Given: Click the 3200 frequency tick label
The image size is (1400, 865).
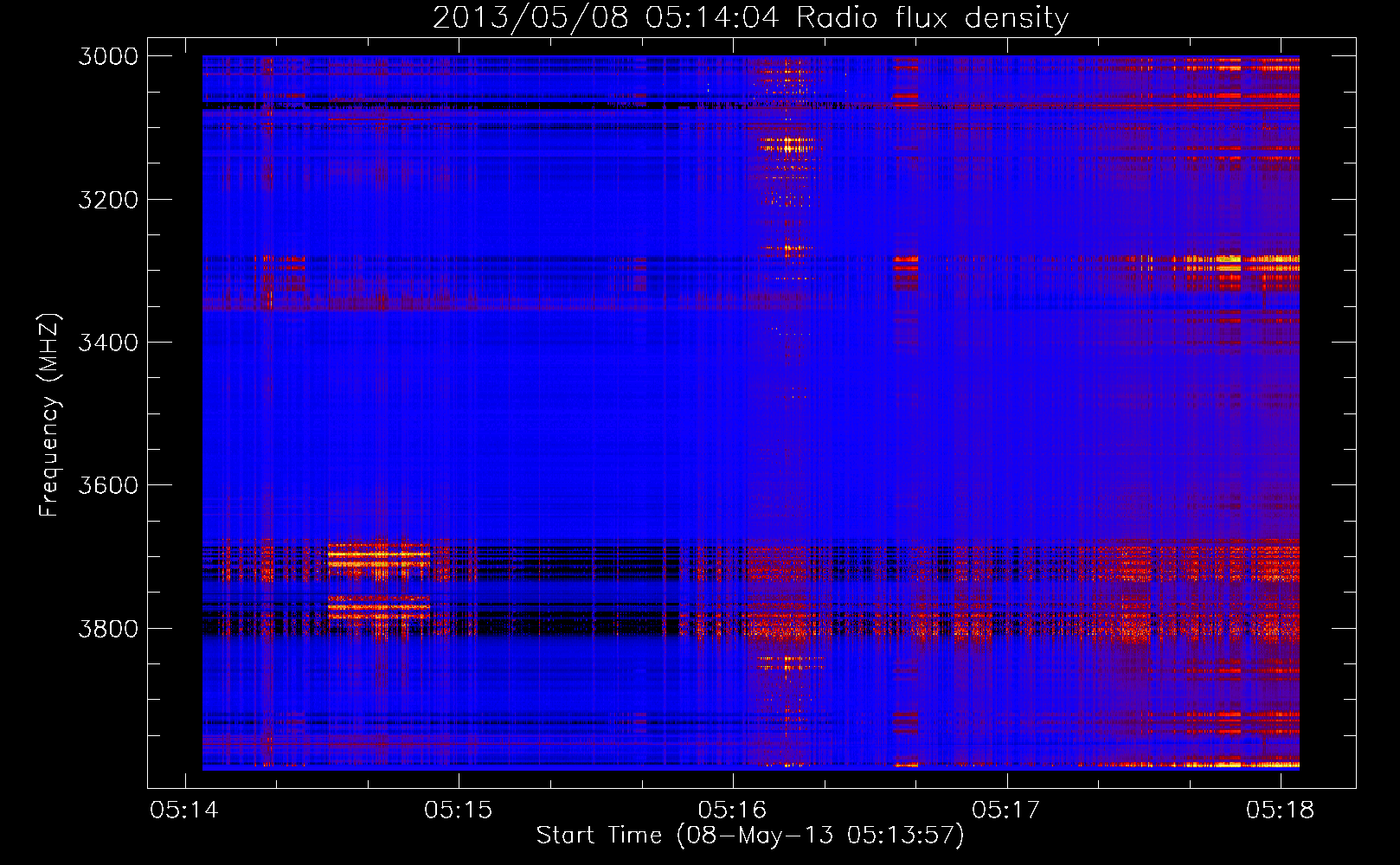Looking at the screenshot, I should [x=108, y=200].
